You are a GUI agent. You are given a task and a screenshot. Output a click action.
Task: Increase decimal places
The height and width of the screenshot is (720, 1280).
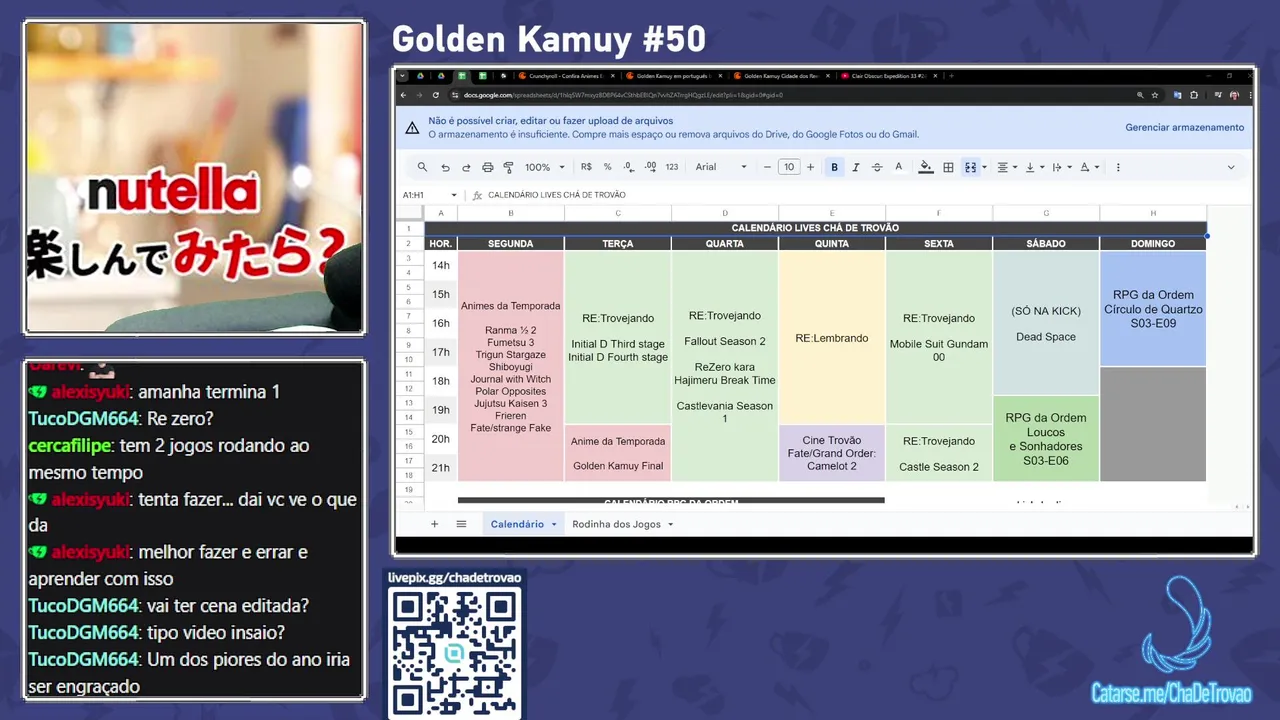(x=650, y=167)
